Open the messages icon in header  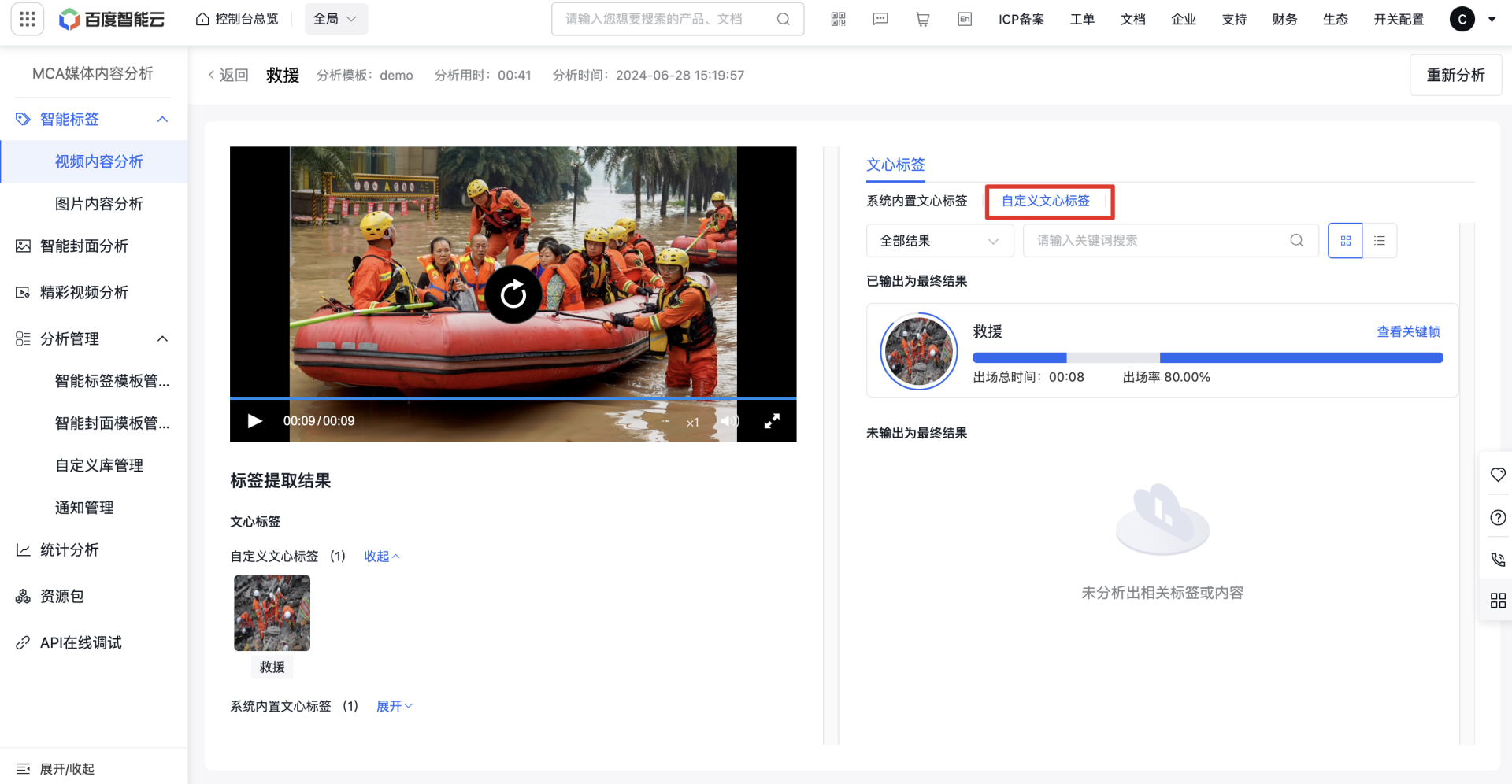point(880,19)
